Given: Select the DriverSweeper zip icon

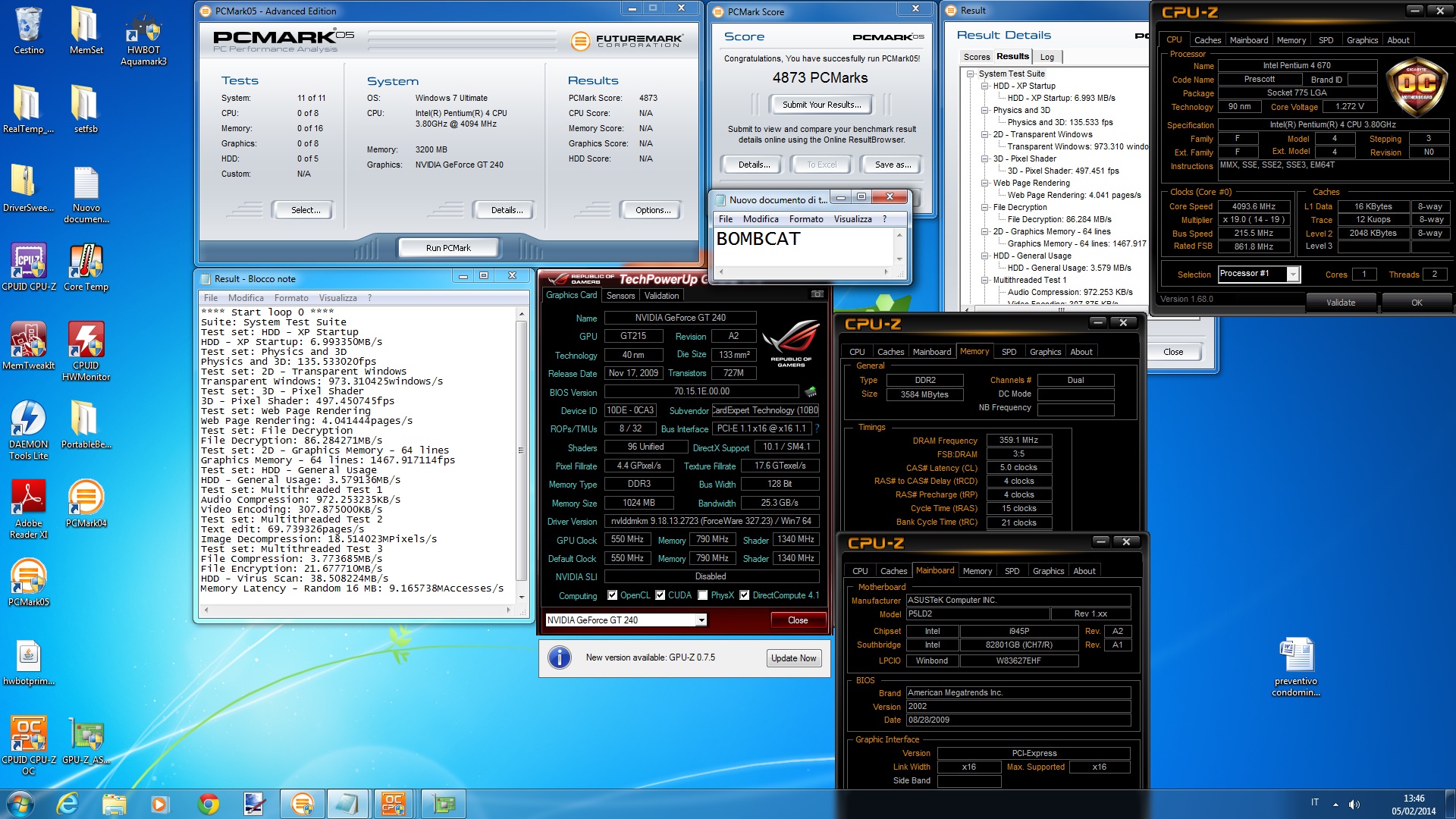Looking at the screenshot, I should 29,189.
